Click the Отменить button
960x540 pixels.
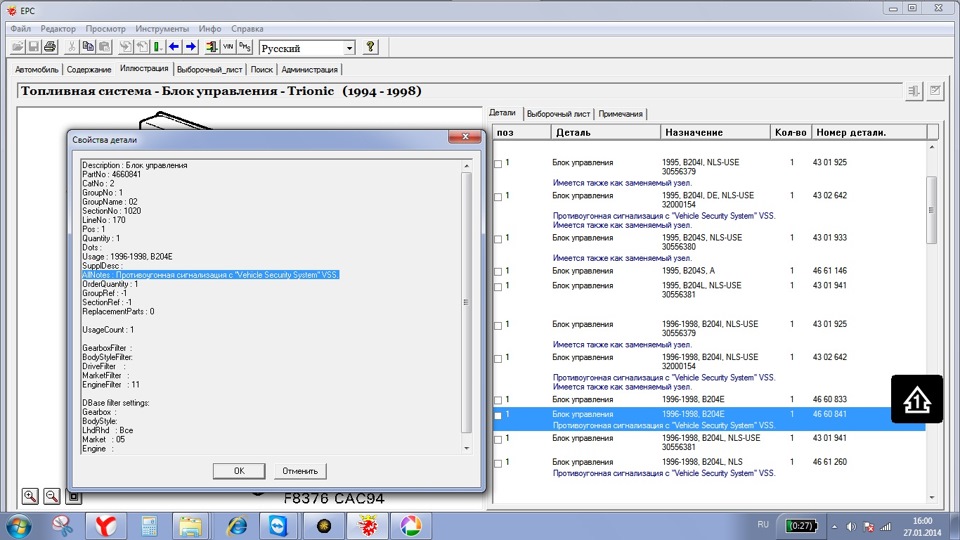pyautogui.click(x=299, y=471)
